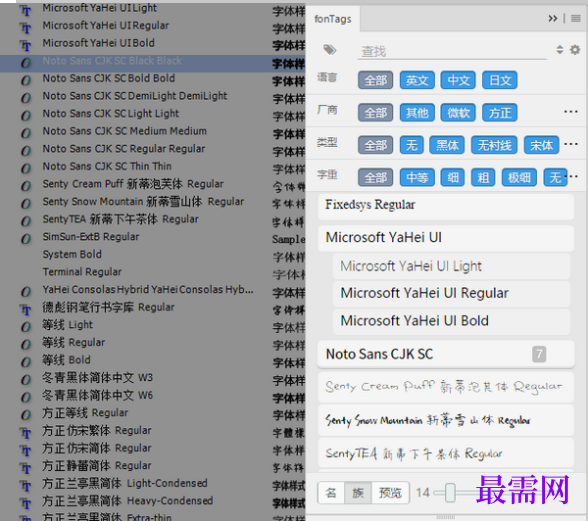
Task: Open the fonTags panel menu icon
Action: tap(576, 18)
